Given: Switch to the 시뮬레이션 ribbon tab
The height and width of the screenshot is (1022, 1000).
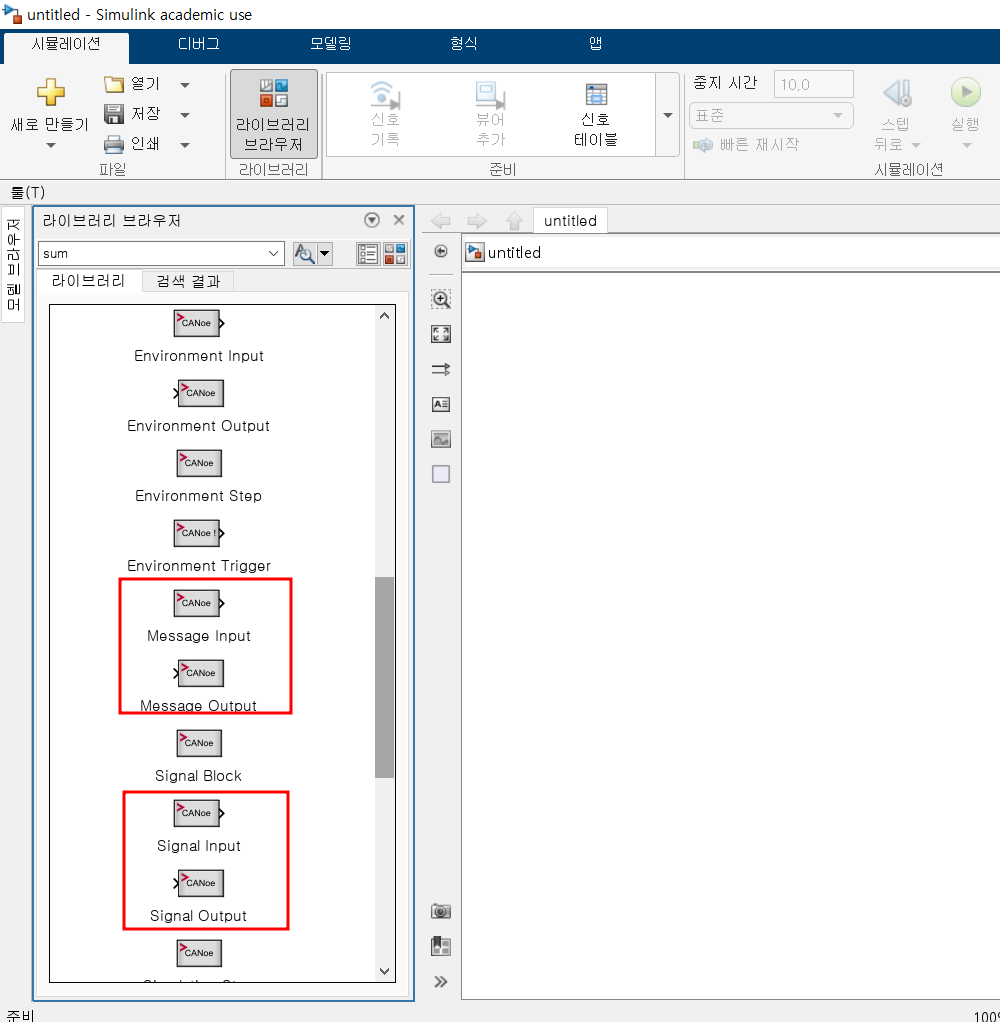Looking at the screenshot, I should pos(66,44).
